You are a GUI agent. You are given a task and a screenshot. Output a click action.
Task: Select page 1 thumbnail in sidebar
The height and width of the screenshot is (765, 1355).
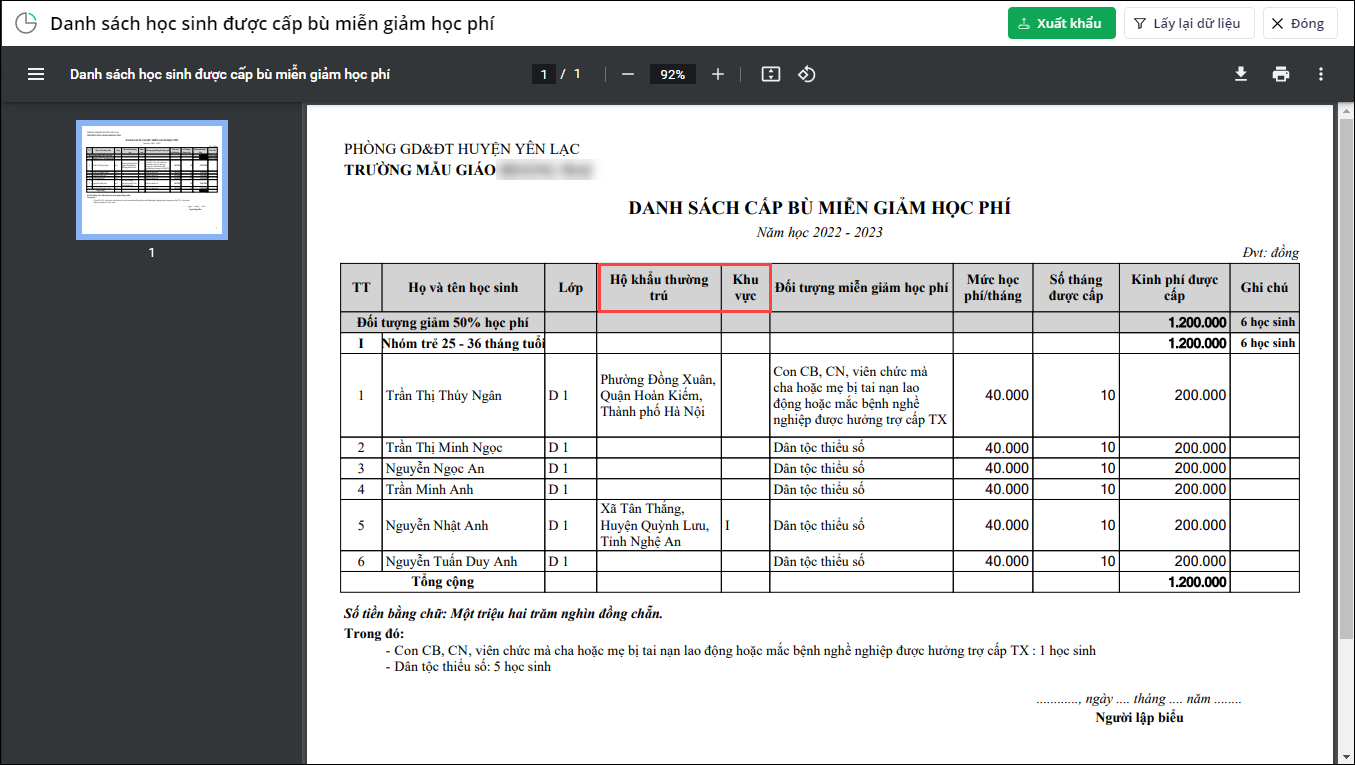(152, 180)
